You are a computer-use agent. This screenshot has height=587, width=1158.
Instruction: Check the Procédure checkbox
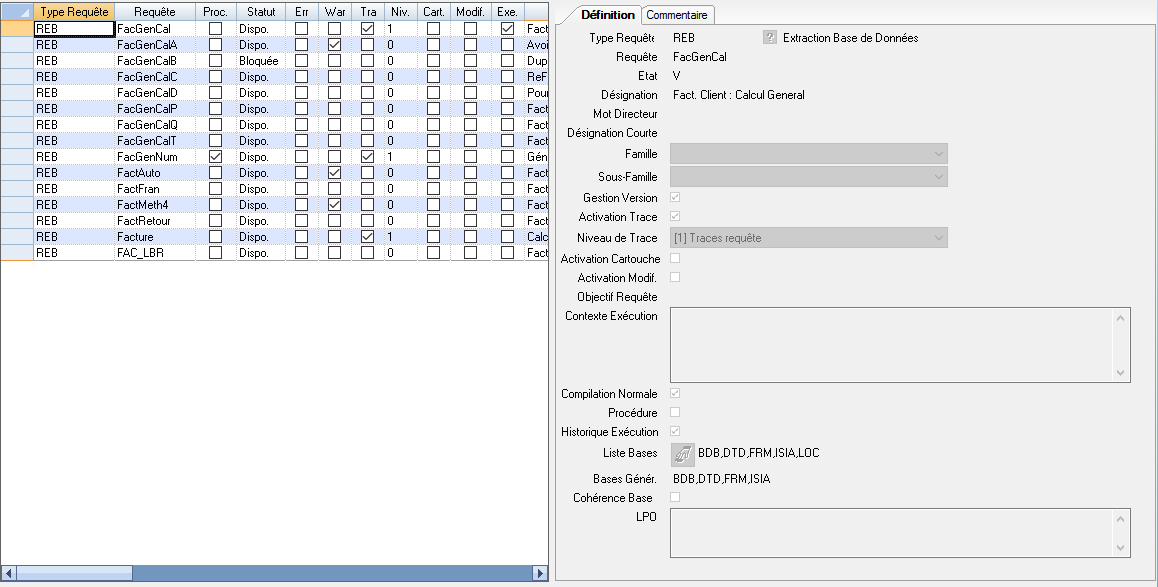point(675,412)
